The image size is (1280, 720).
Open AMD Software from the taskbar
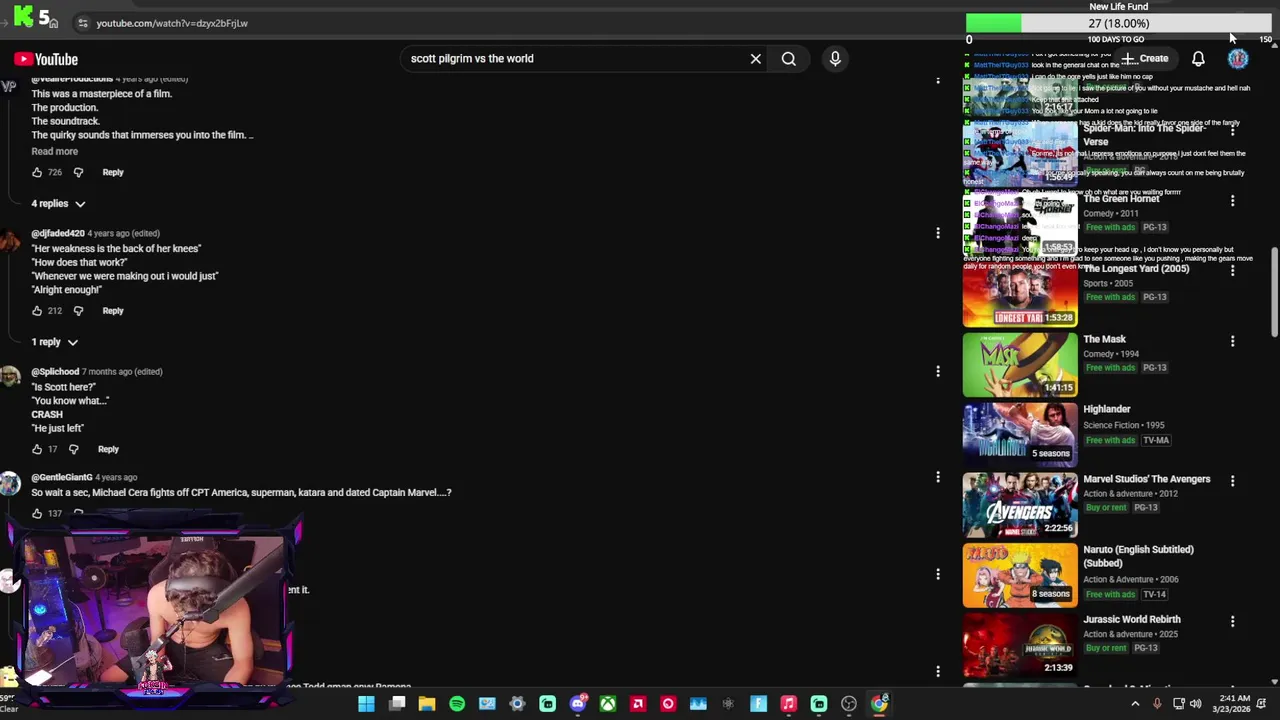click(x=638, y=704)
